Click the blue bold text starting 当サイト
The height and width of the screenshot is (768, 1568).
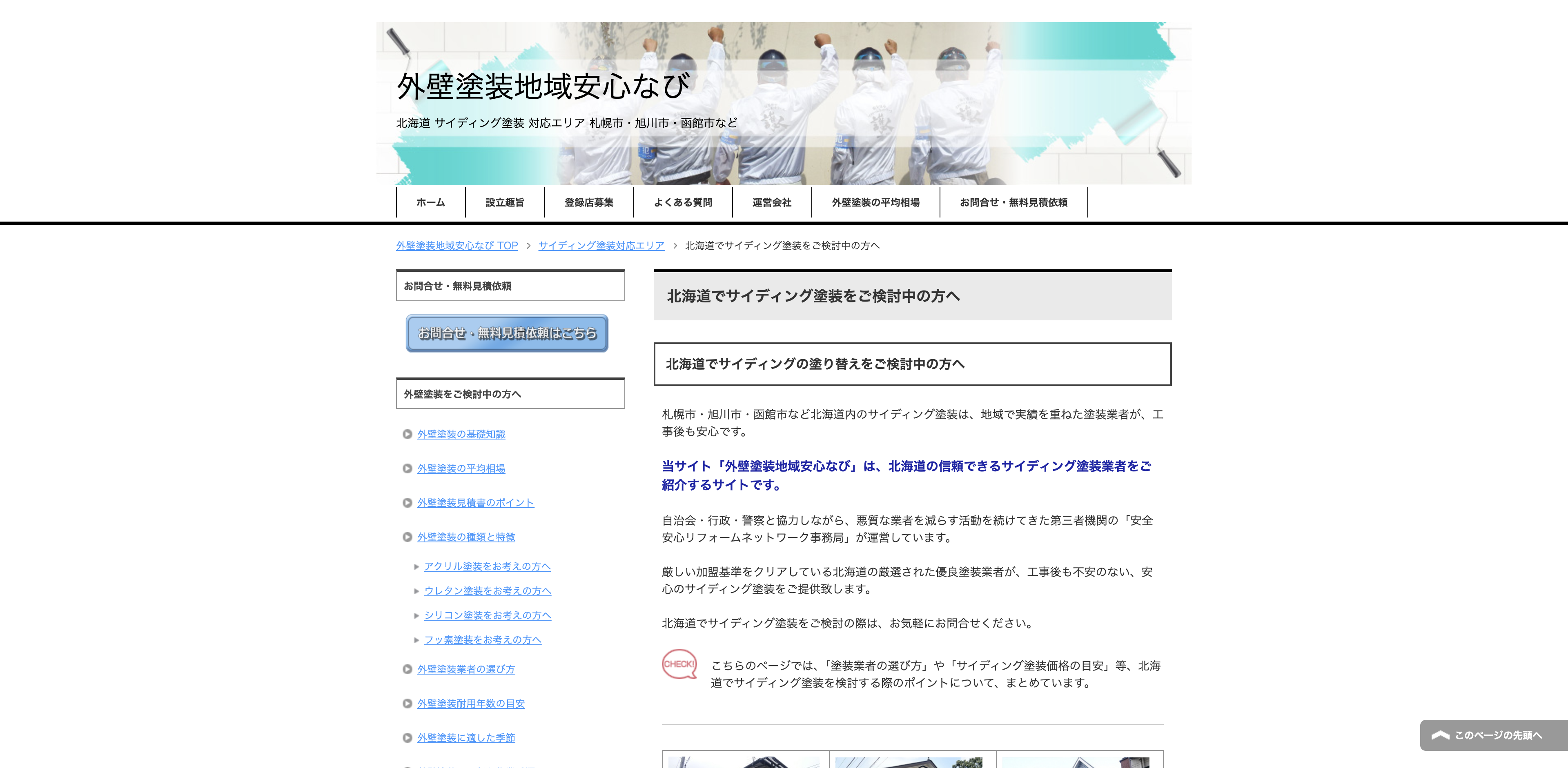click(x=907, y=475)
